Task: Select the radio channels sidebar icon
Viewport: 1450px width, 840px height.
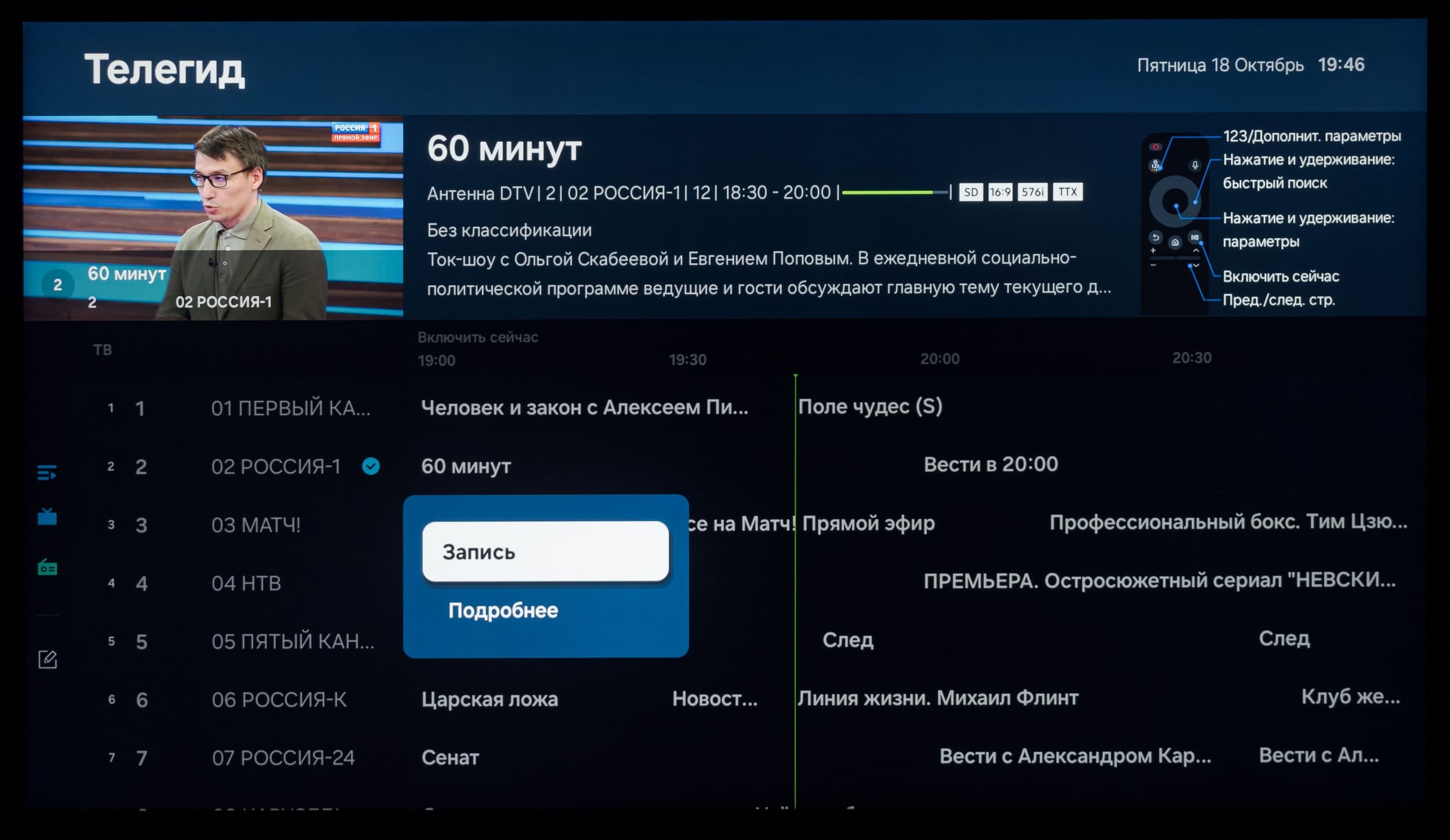Action: [x=47, y=567]
